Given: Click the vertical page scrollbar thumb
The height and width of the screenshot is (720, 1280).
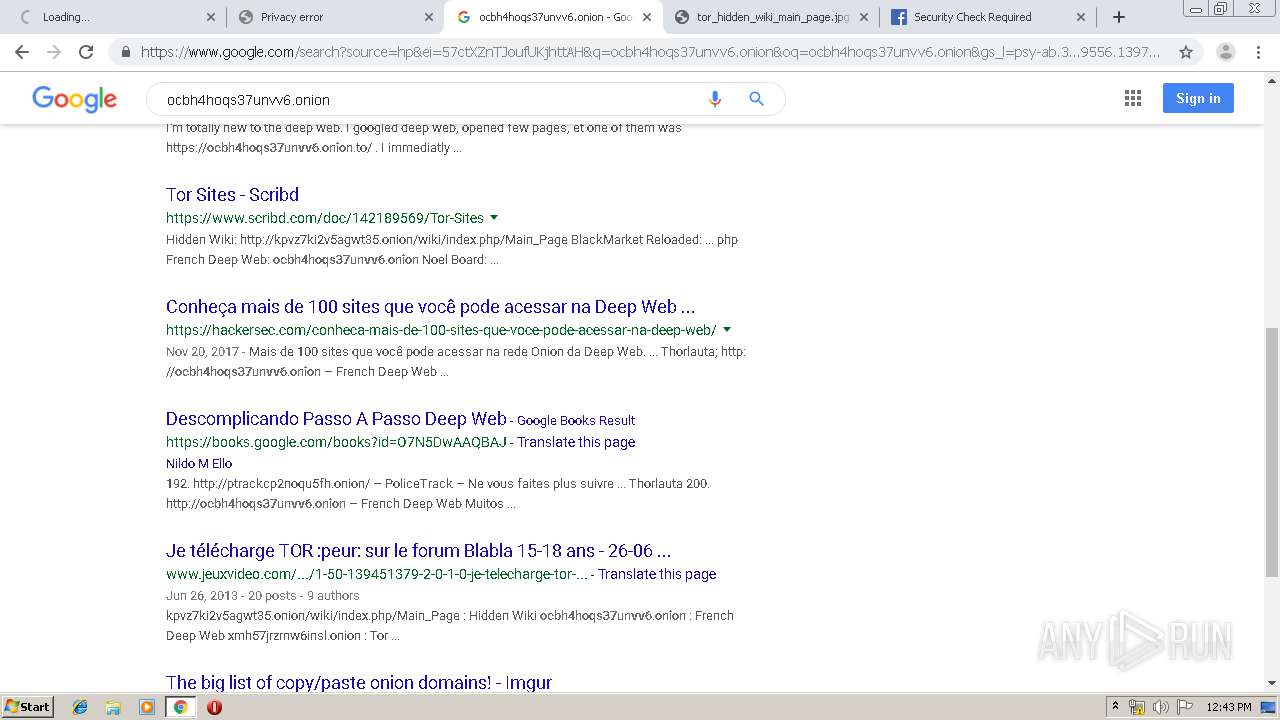Looking at the screenshot, I should point(1272,452).
